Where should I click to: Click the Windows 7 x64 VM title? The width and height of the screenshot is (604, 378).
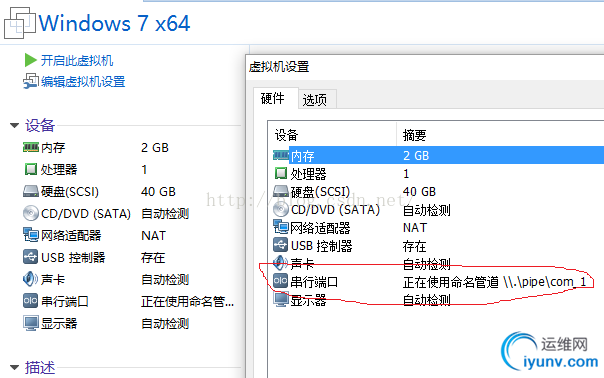pos(114,23)
